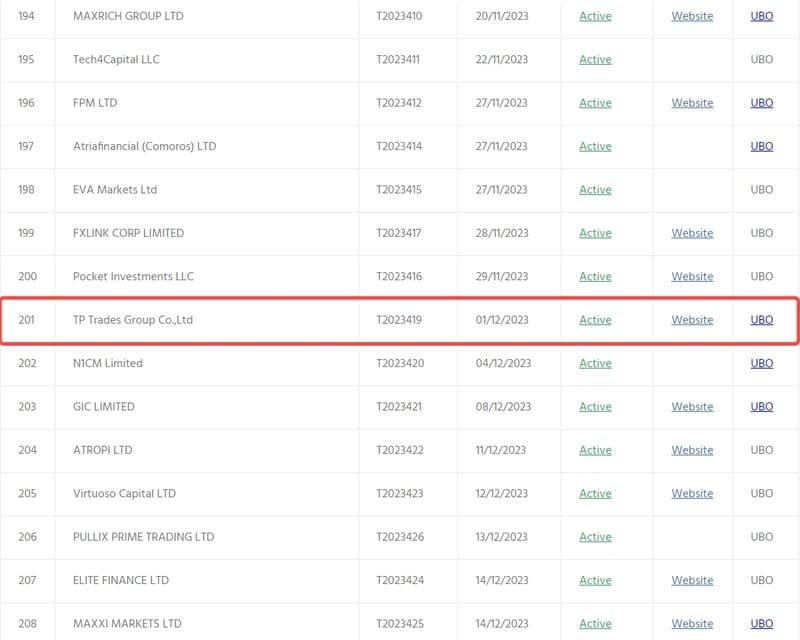Open the UBO link for FPM LTD
Image resolution: width=800 pixels, height=640 pixels.
coord(762,103)
